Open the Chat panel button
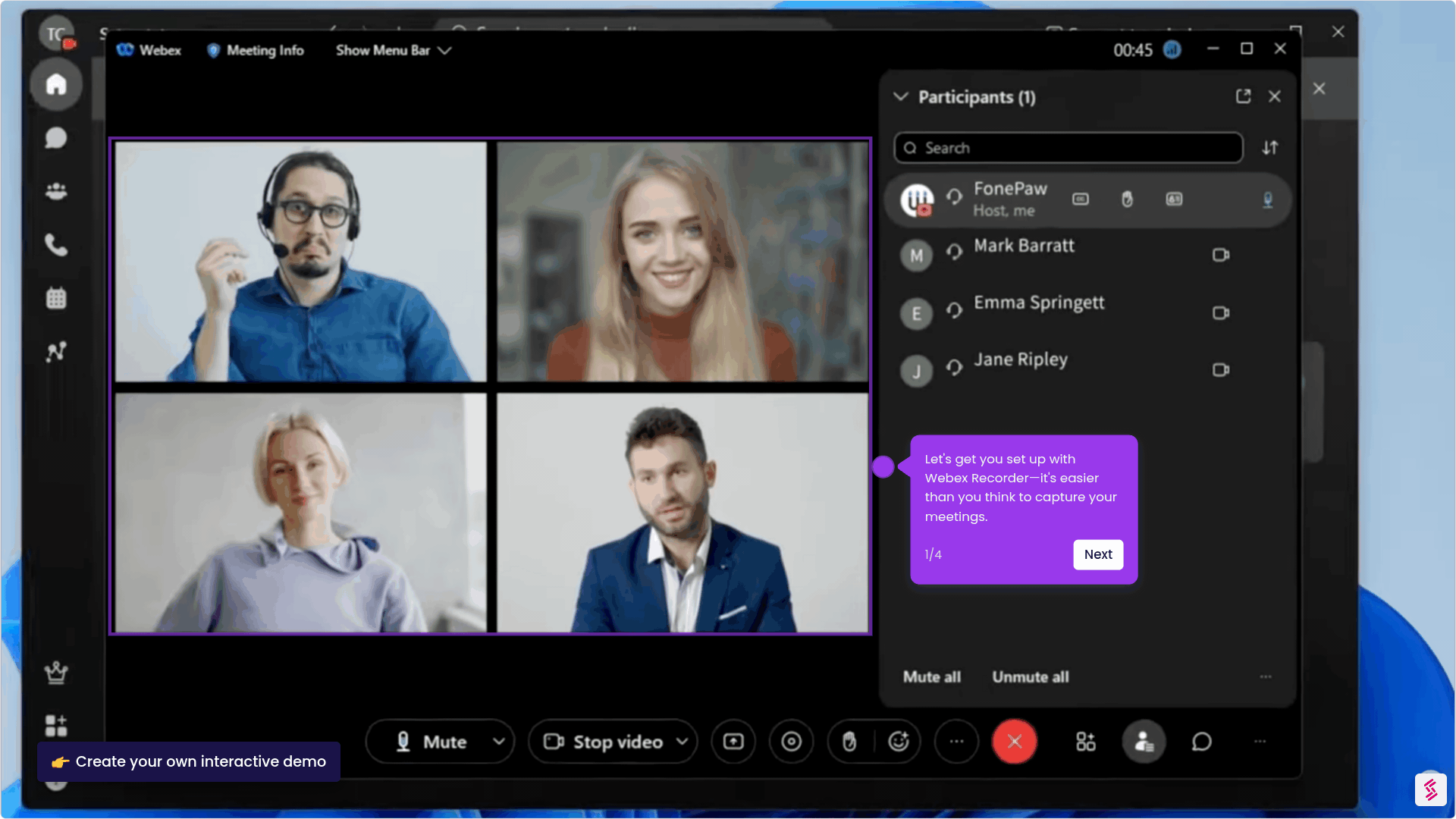This screenshot has width=1456, height=819. pos(1202,742)
